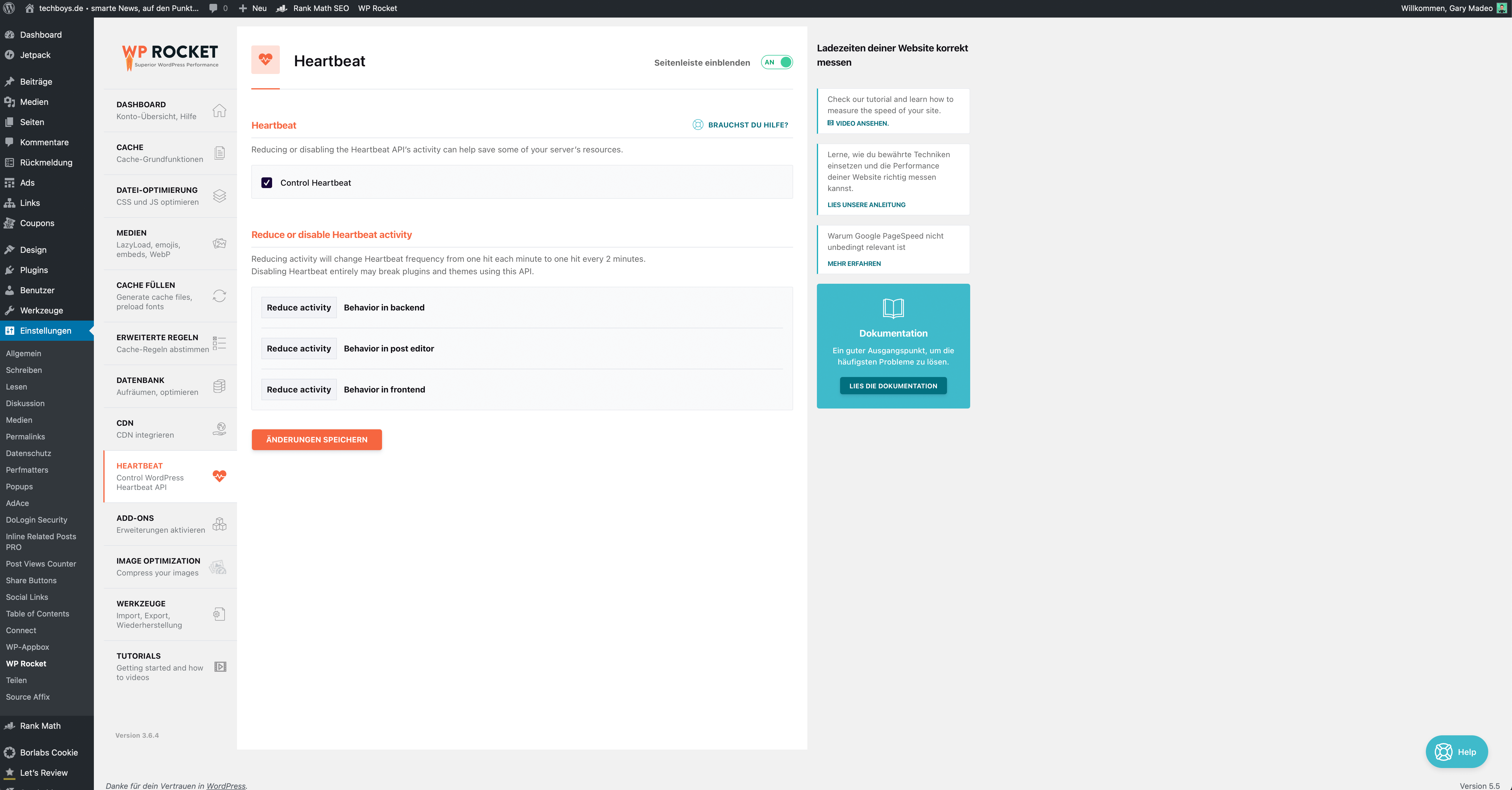Go to Permalinks settings submenu
The height and width of the screenshot is (790, 1512).
point(25,437)
